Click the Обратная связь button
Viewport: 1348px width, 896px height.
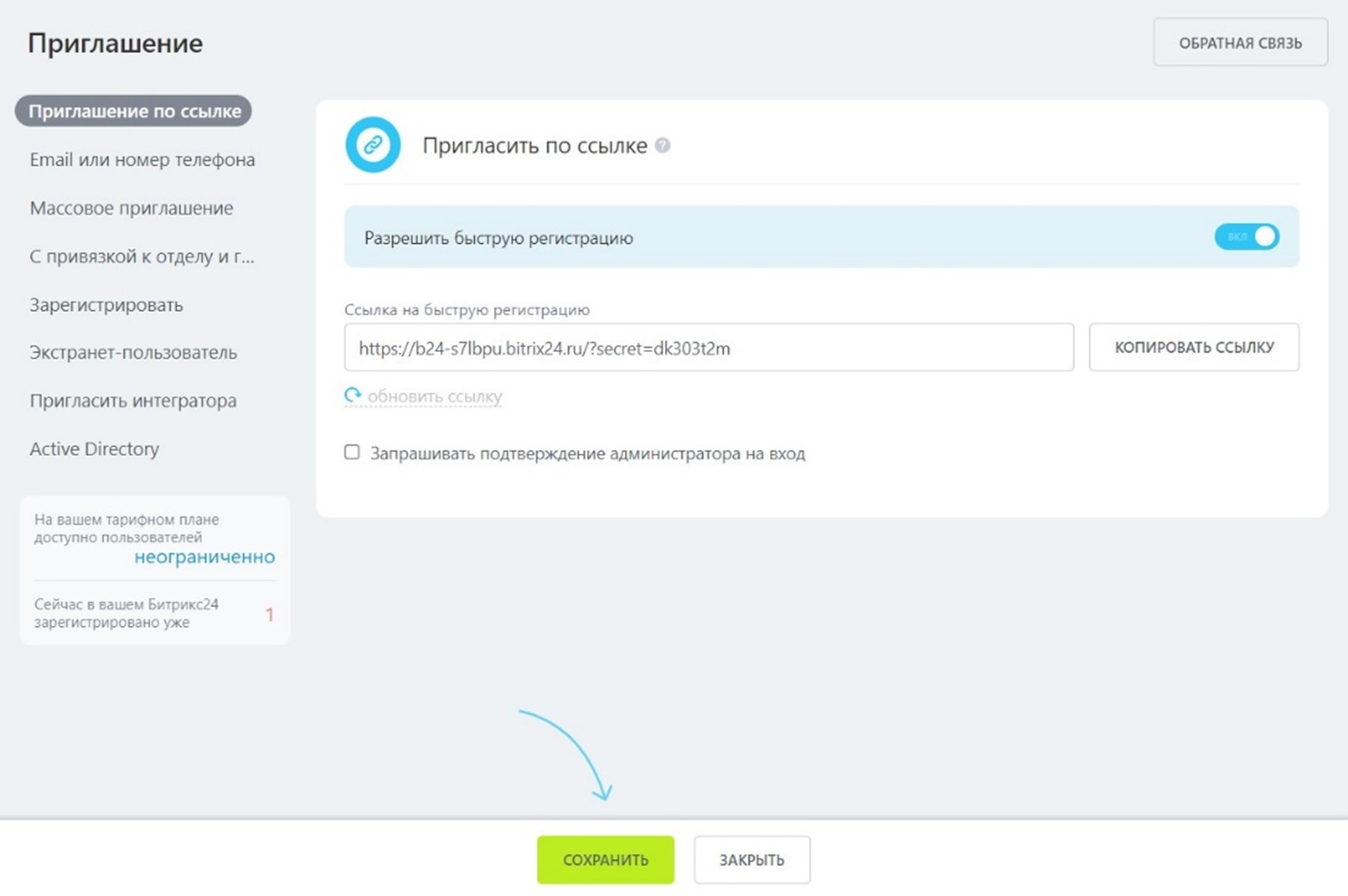(1240, 43)
